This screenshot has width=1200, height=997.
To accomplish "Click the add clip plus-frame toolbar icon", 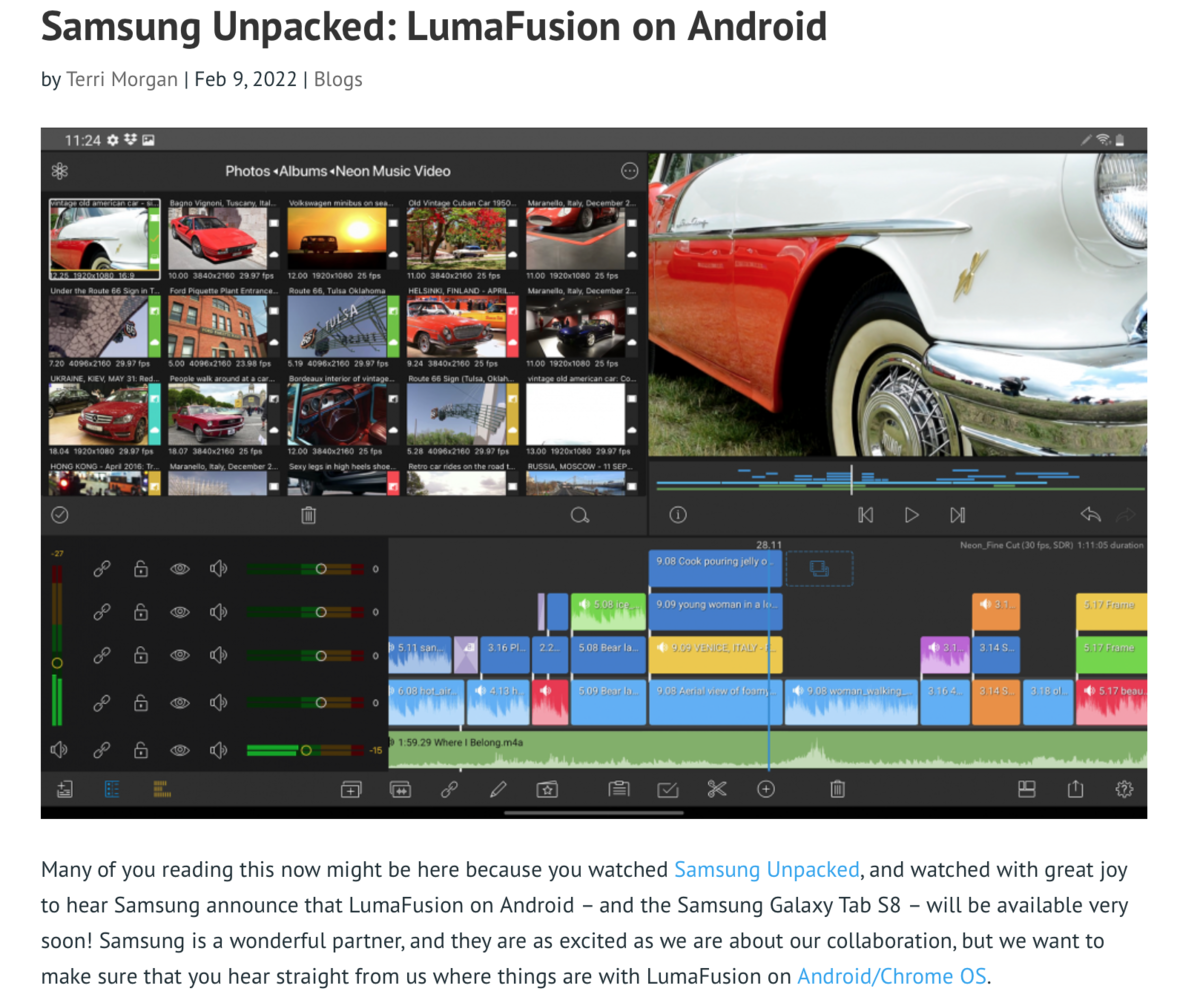I will point(351,789).
